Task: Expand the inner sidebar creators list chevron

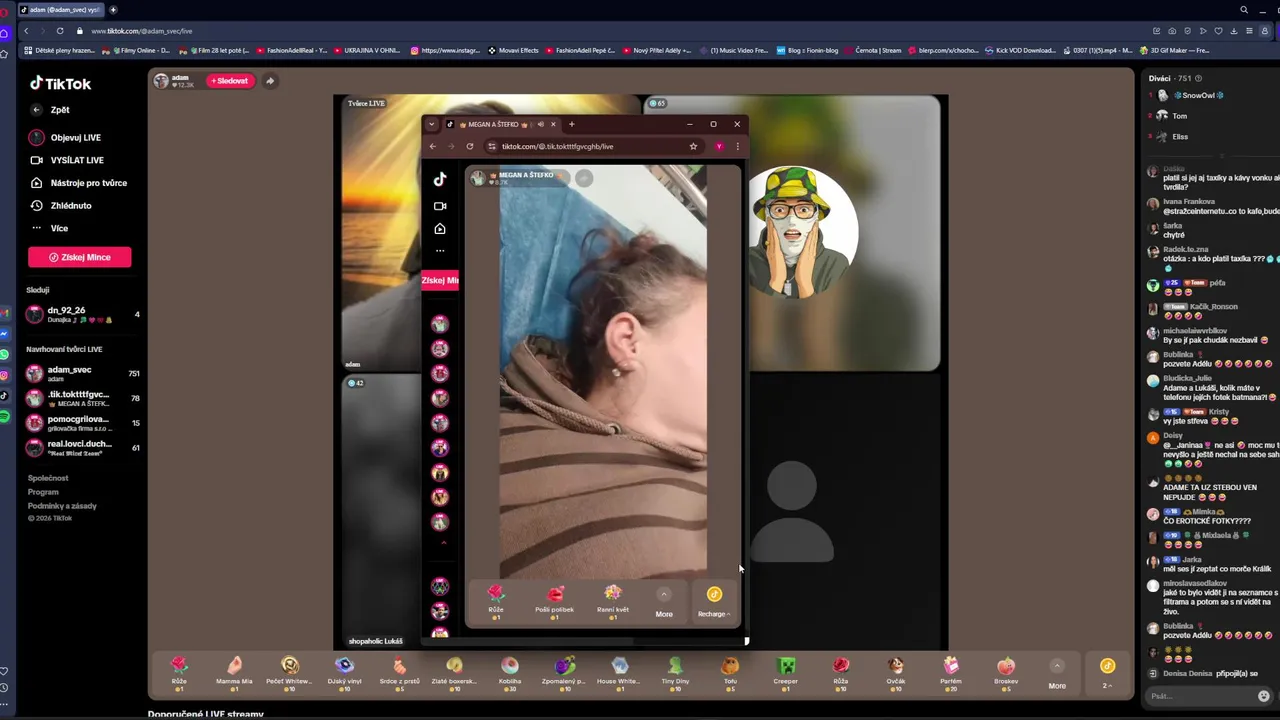Action: (444, 543)
